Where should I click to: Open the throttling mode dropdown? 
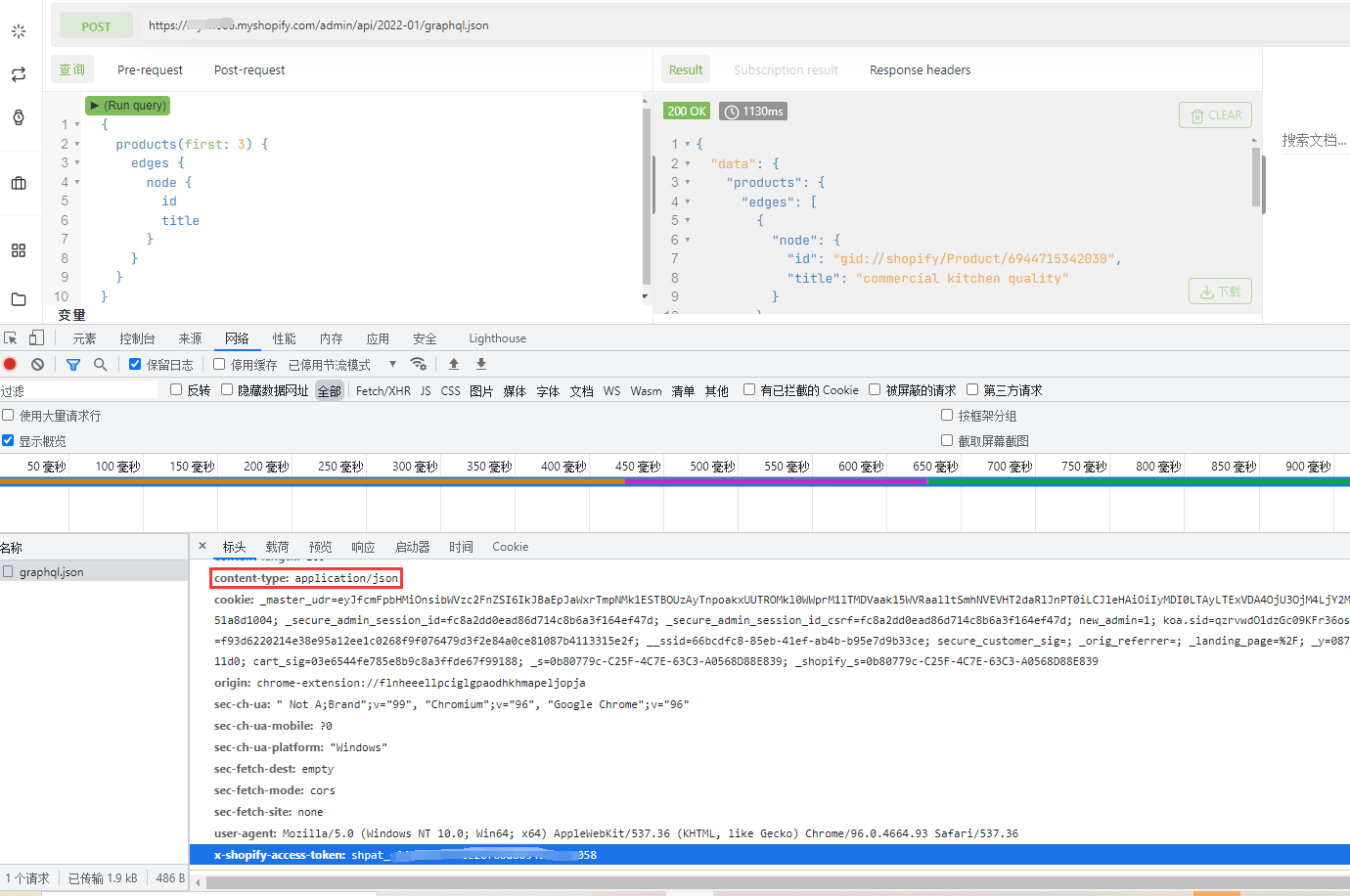click(x=392, y=364)
